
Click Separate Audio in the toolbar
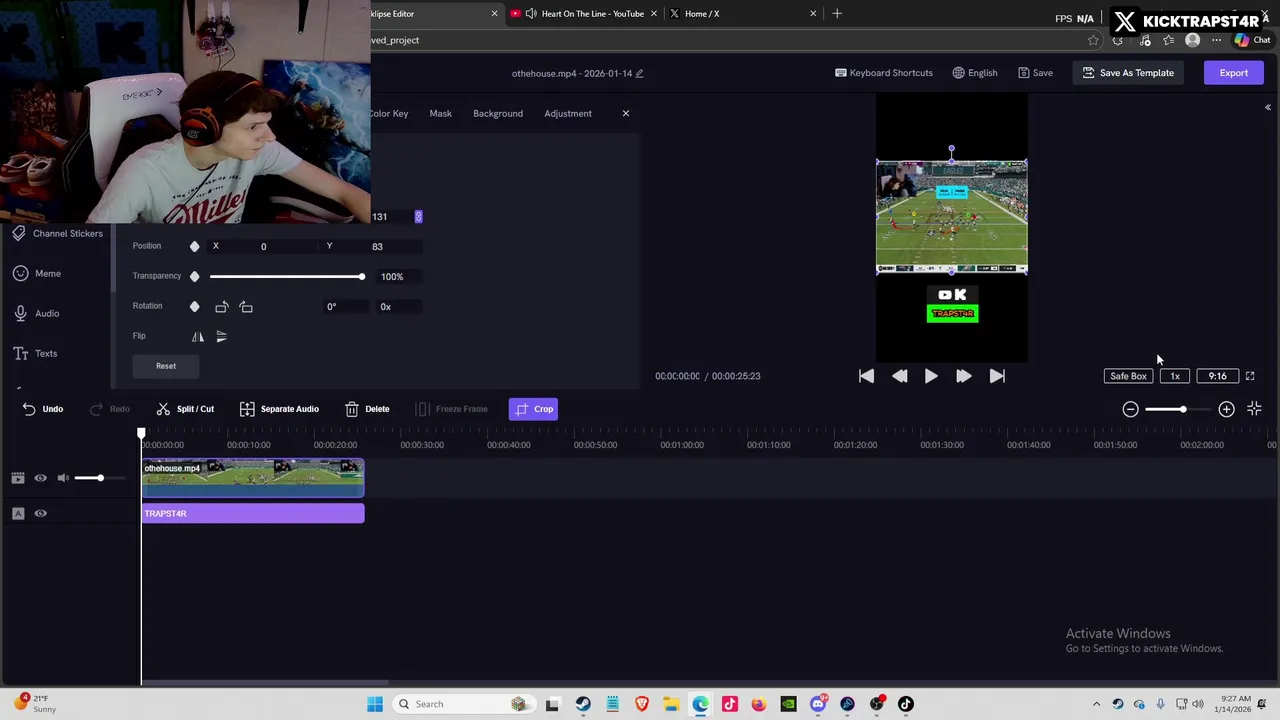coord(279,409)
